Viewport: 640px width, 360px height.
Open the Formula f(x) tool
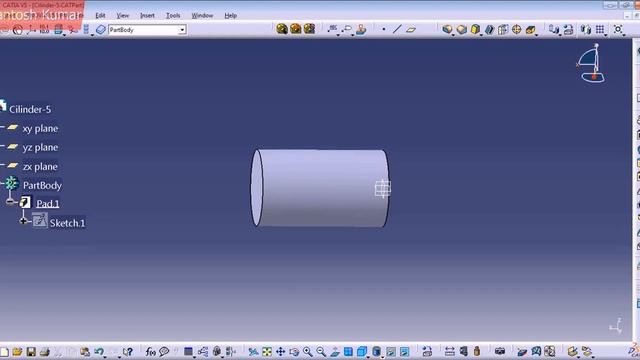coord(150,351)
